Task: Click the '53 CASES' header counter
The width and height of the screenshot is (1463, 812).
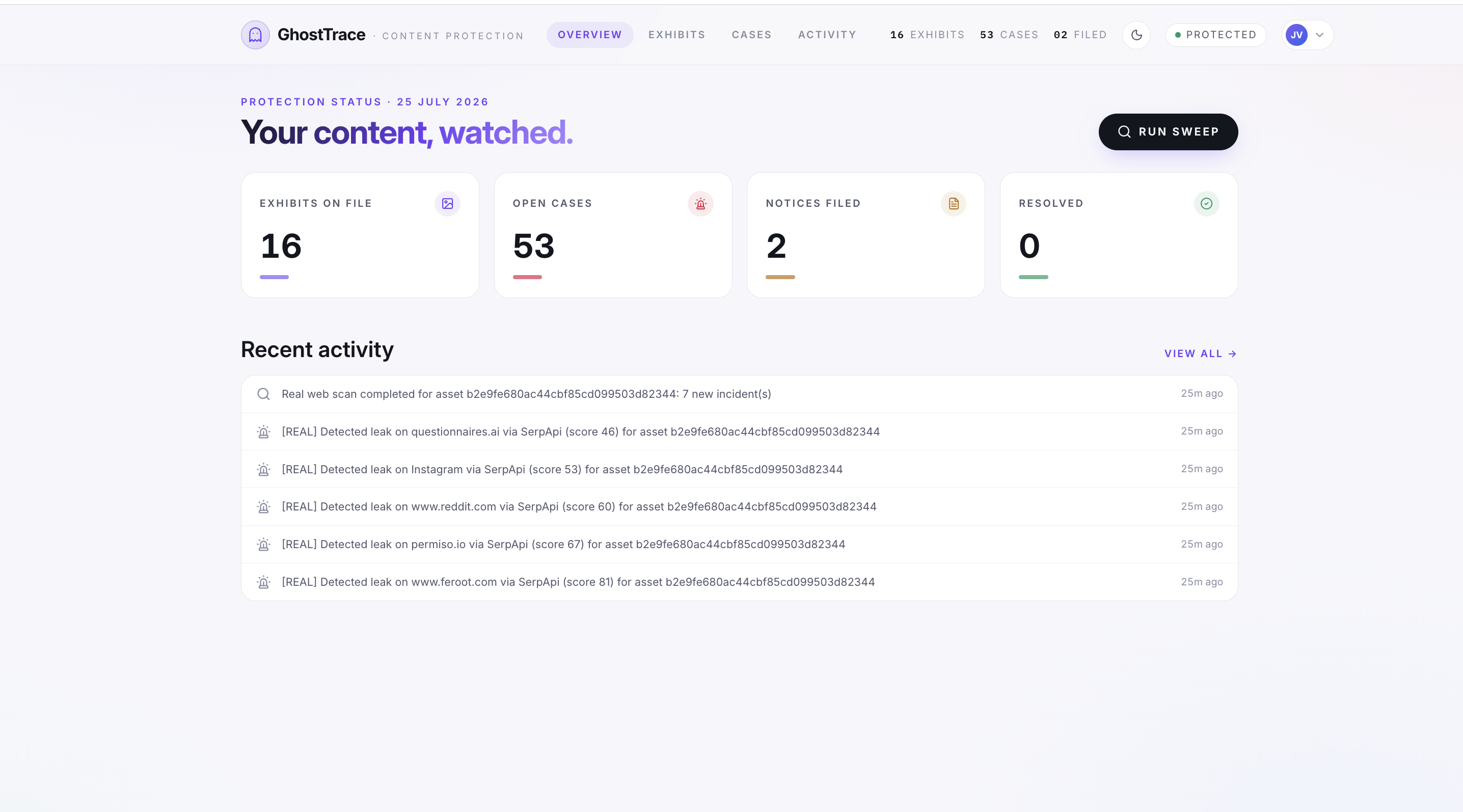Action: [1009, 35]
